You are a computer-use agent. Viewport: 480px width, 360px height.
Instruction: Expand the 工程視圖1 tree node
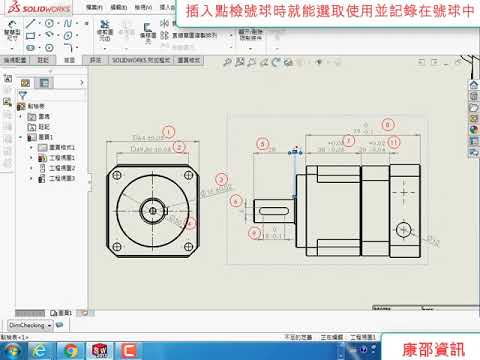(32, 158)
